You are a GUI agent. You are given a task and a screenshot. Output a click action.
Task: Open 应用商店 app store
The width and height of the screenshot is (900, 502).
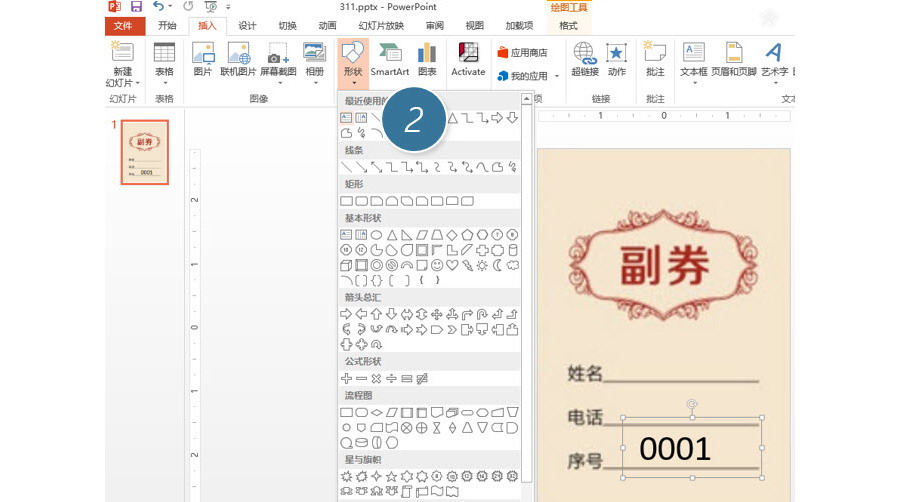pos(522,53)
